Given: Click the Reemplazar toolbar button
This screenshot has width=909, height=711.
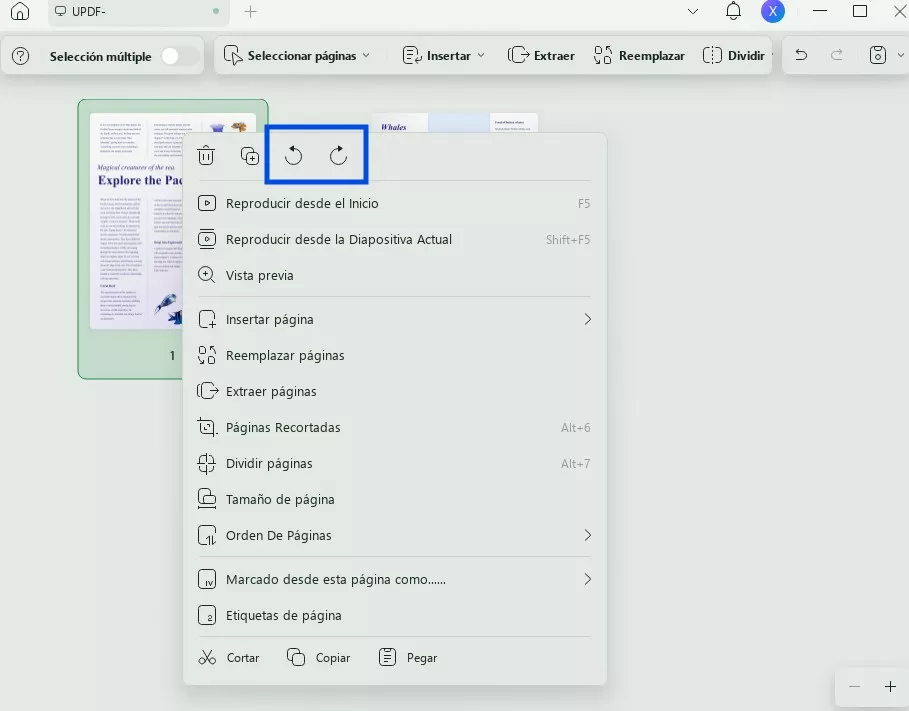Looking at the screenshot, I should [x=639, y=56].
